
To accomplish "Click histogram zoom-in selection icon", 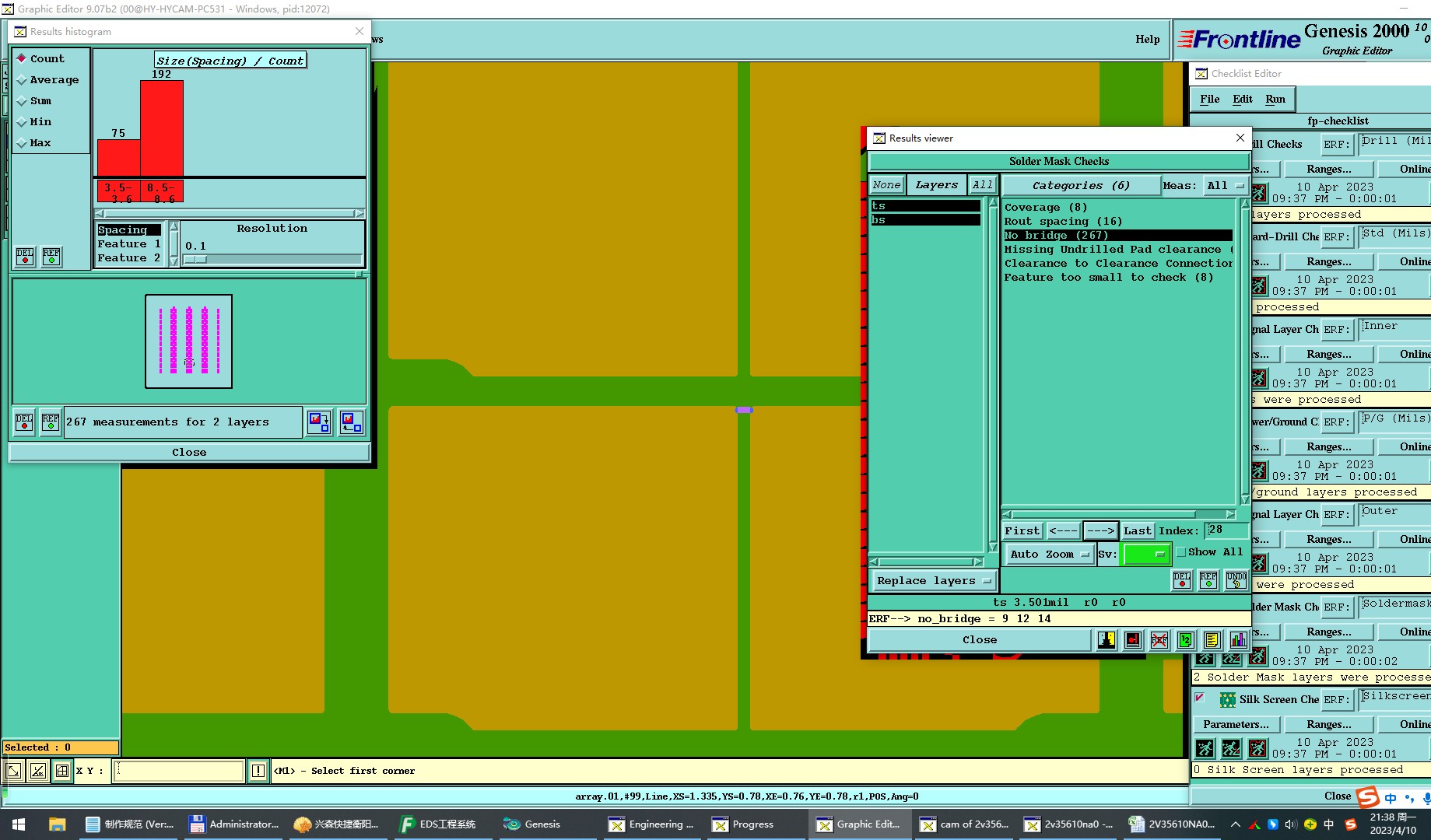I will 319,422.
